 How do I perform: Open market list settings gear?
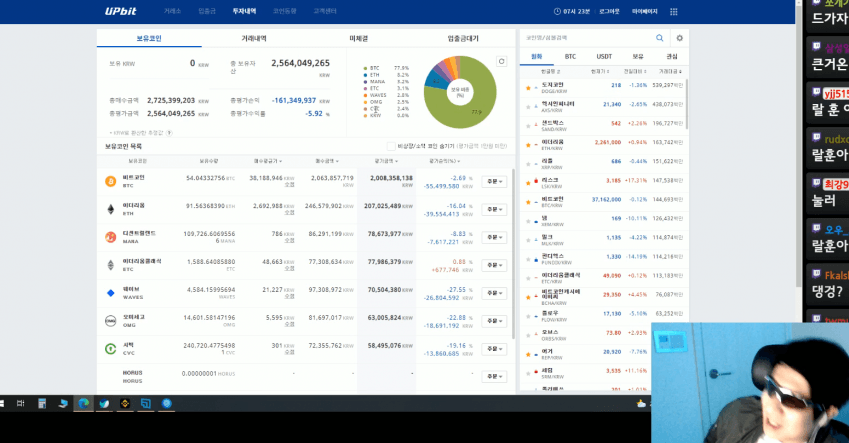click(x=680, y=38)
